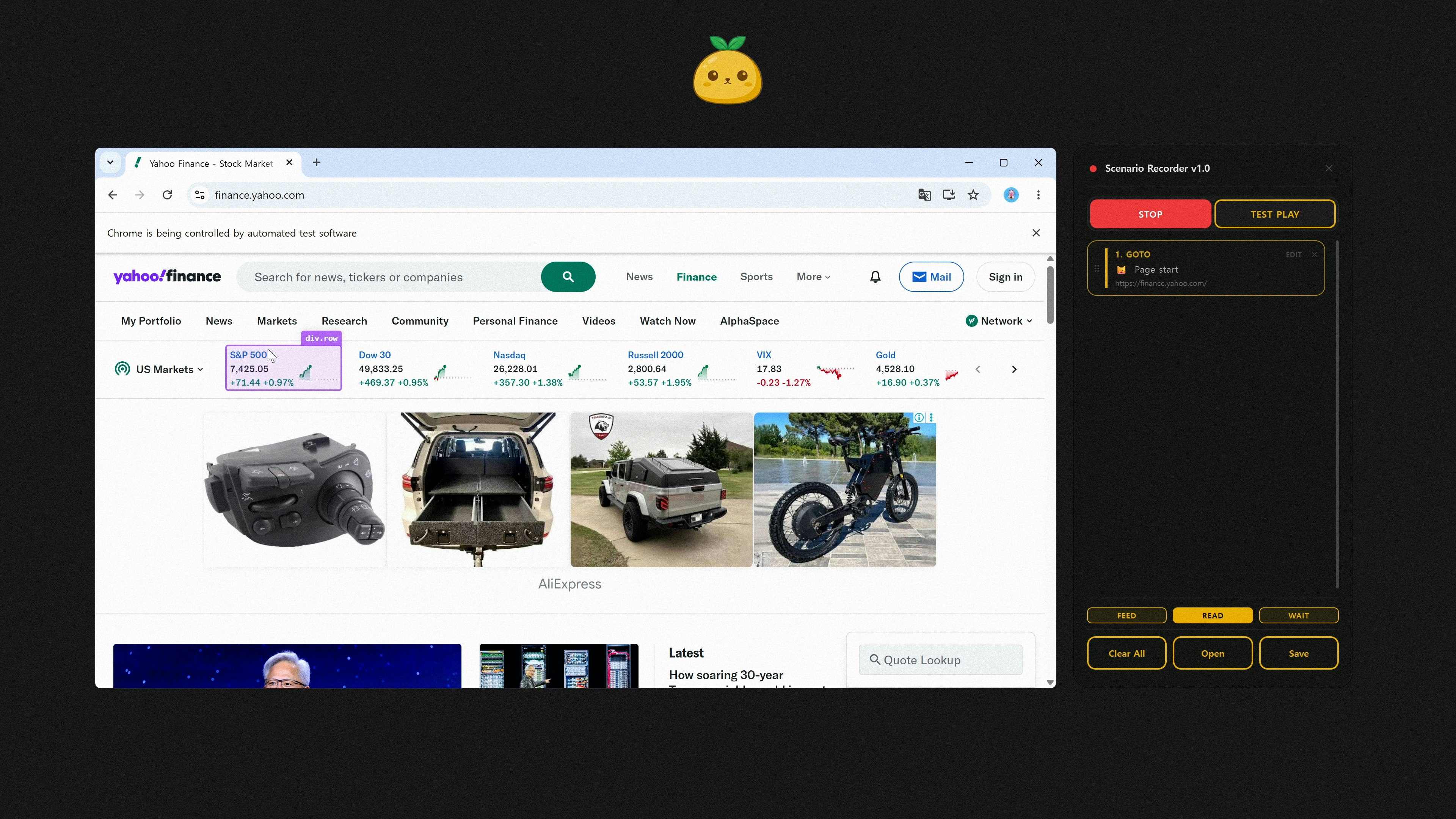Viewport: 1456px width, 819px height.
Task: Toggle the READ mode button
Action: pyautogui.click(x=1213, y=615)
